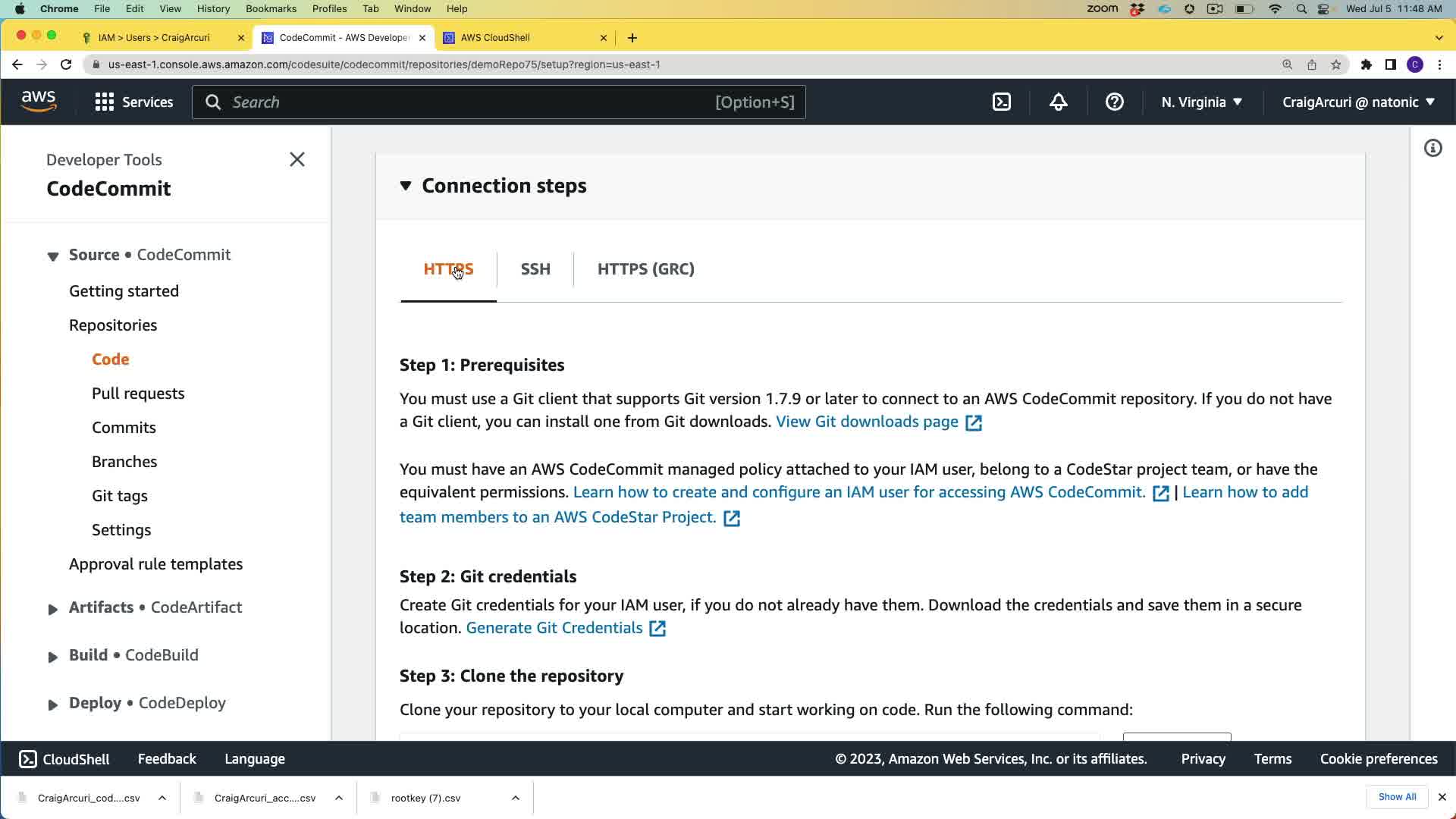Open the N. Virginia region dropdown
Screen dimensions: 1456x819
coord(1201,102)
